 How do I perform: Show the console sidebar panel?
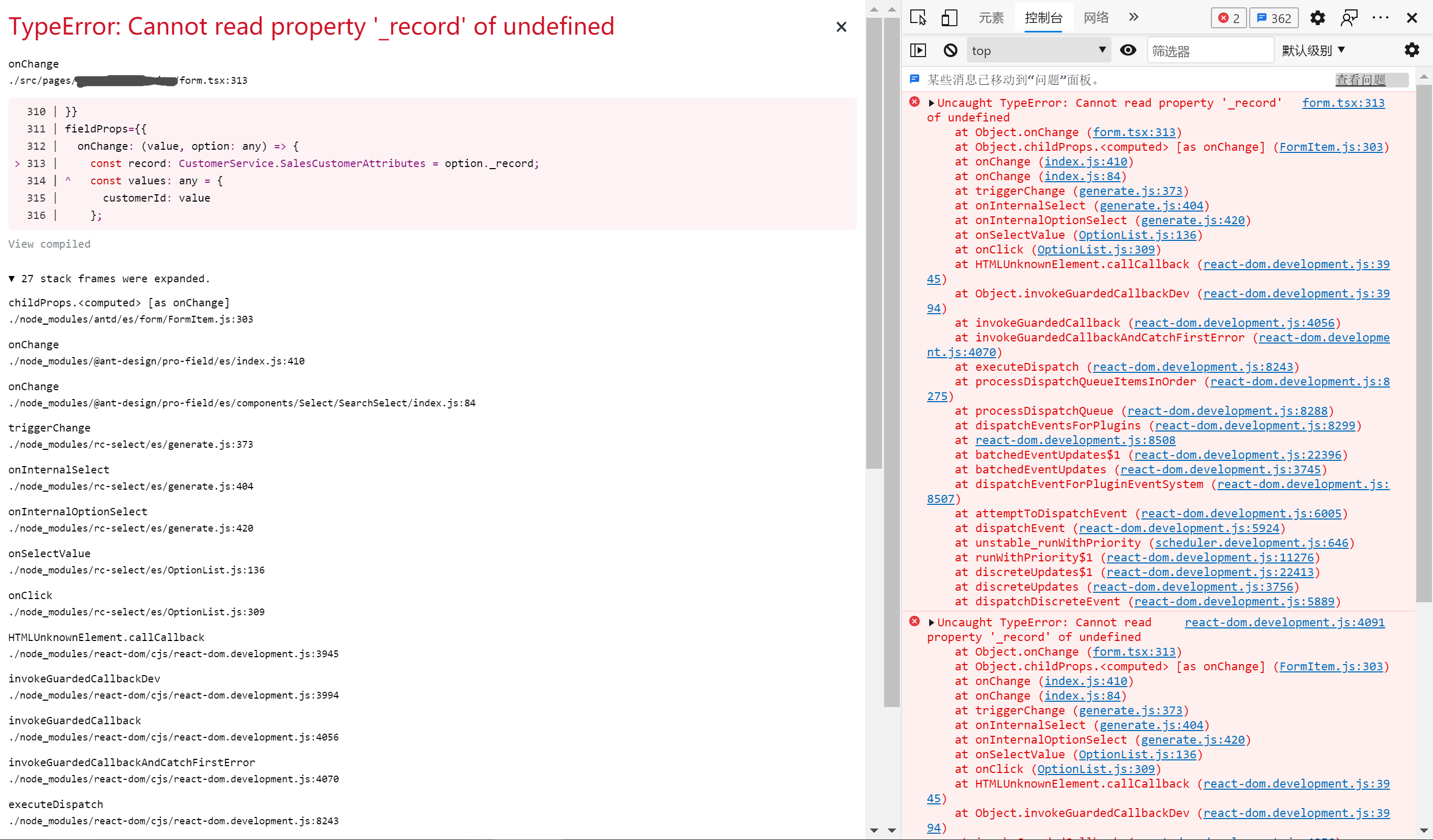click(918, 50)
